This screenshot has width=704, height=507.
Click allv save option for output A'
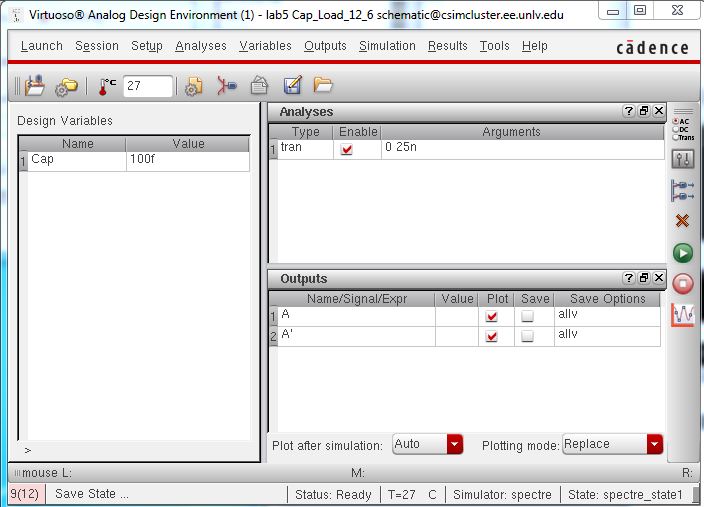point(607,336)
